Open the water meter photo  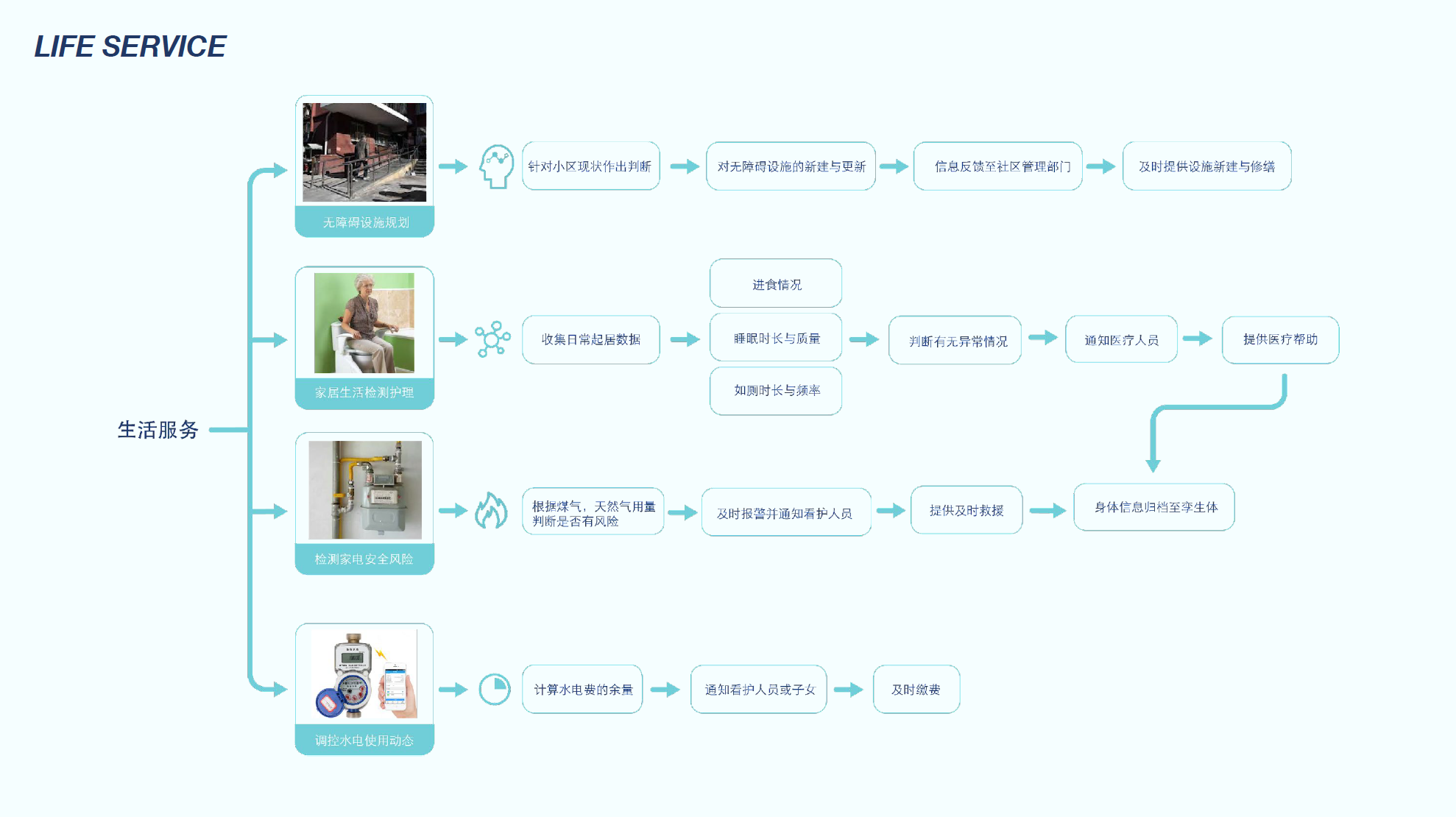(364, 673)
